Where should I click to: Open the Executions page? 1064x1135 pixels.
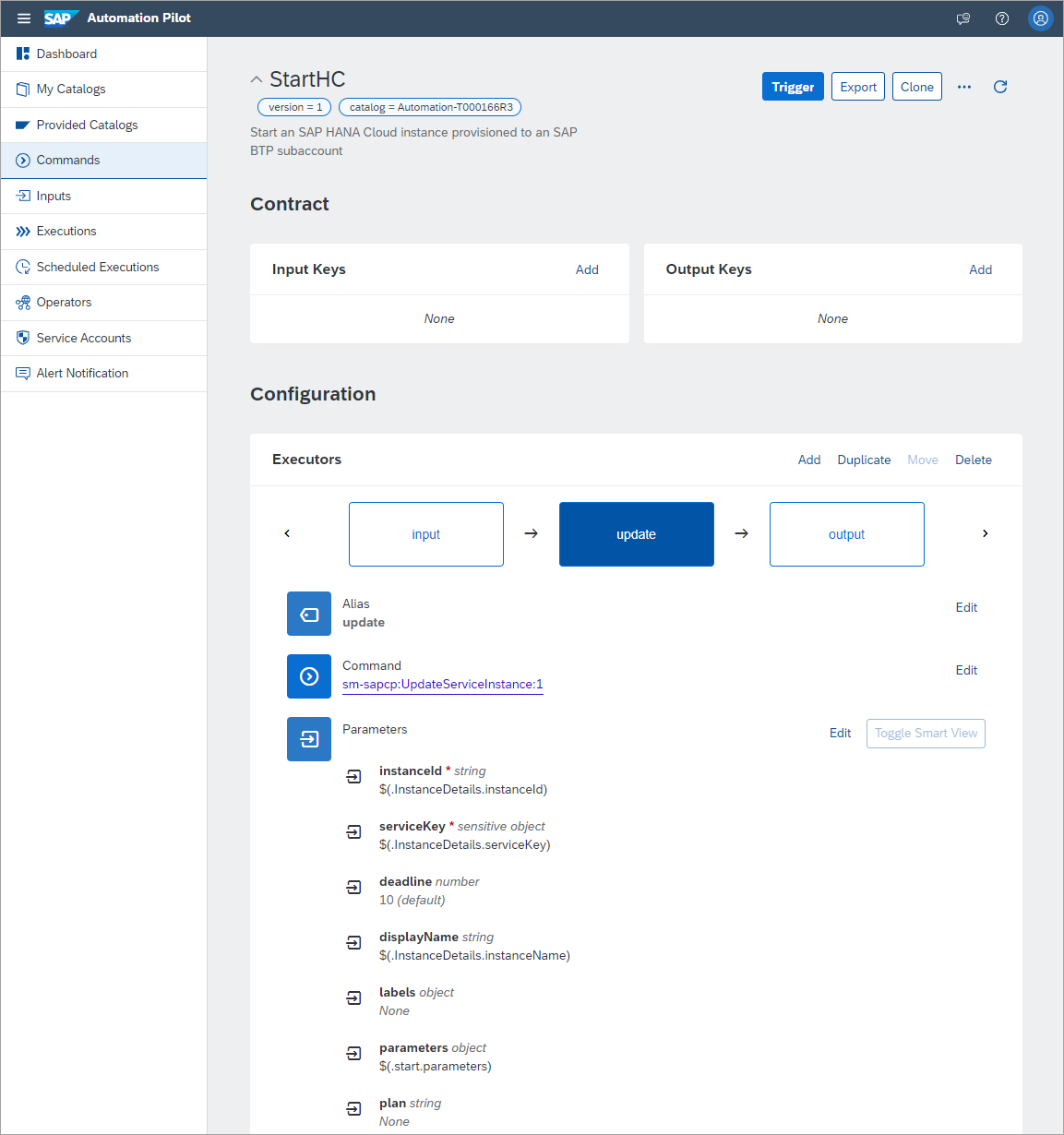(104, 232)
